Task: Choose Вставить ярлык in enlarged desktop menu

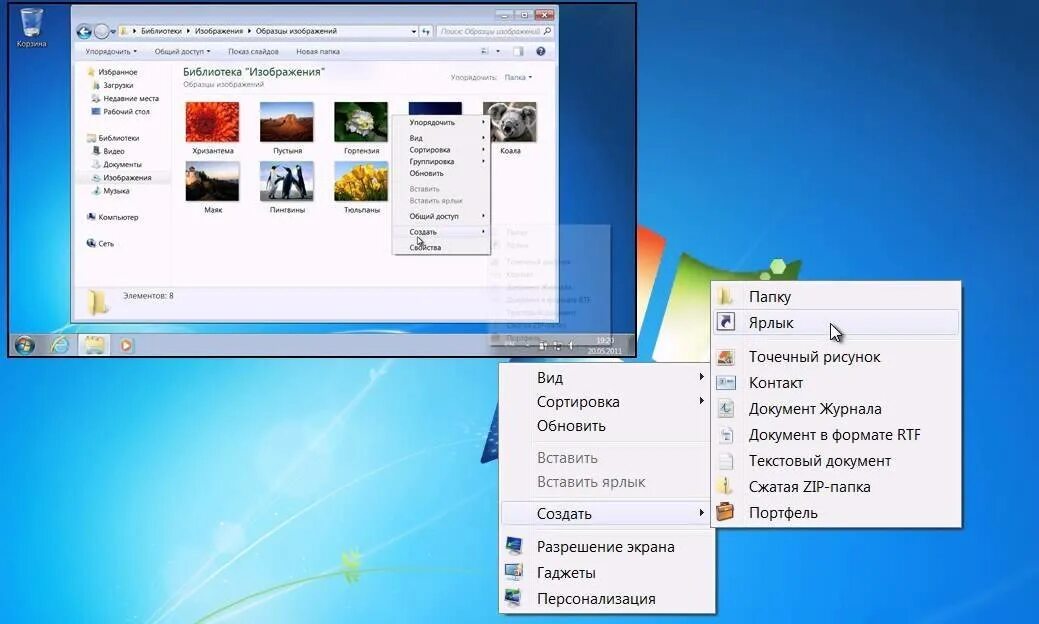Action: point(591,482)
